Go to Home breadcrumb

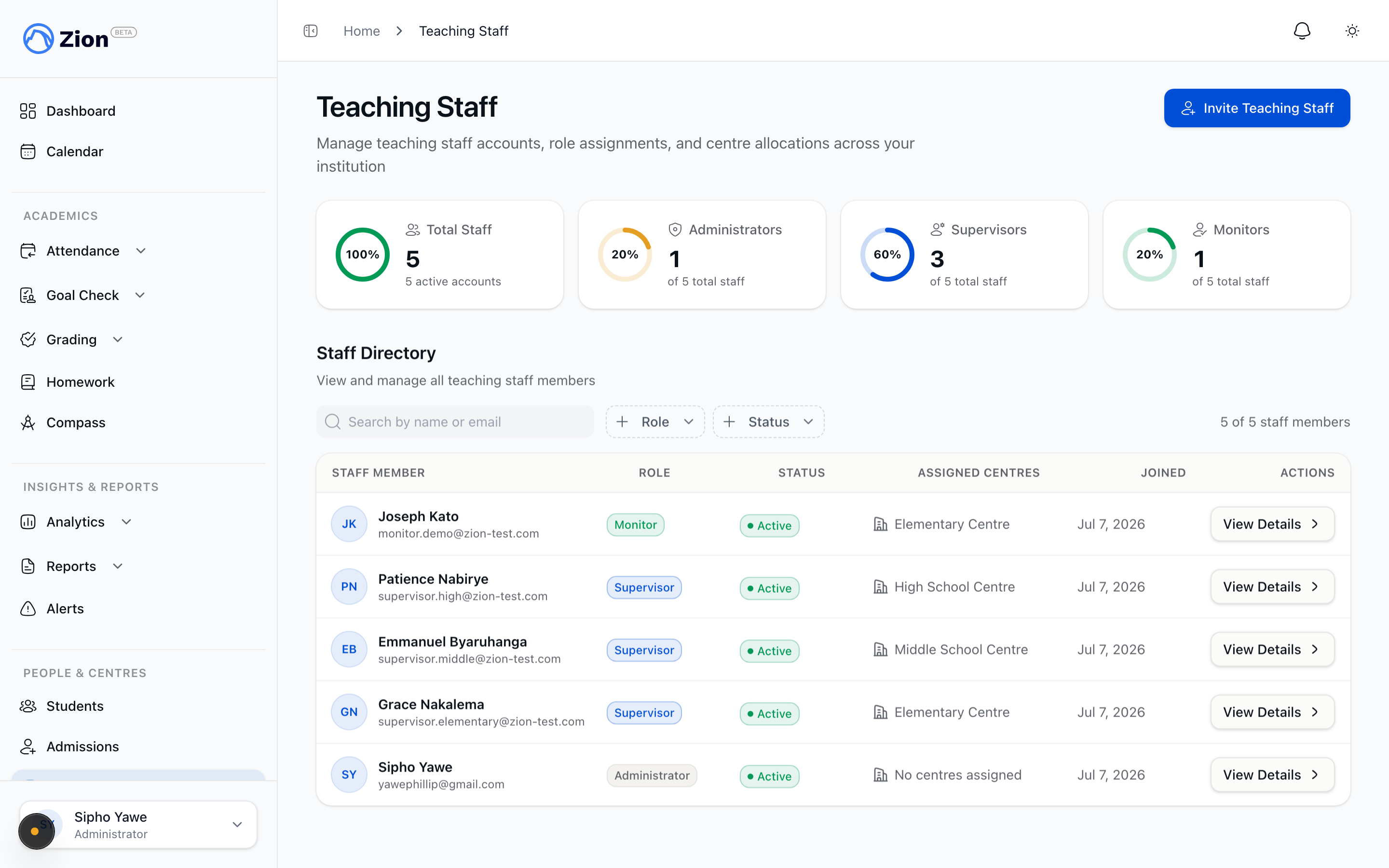click(362, 31)
